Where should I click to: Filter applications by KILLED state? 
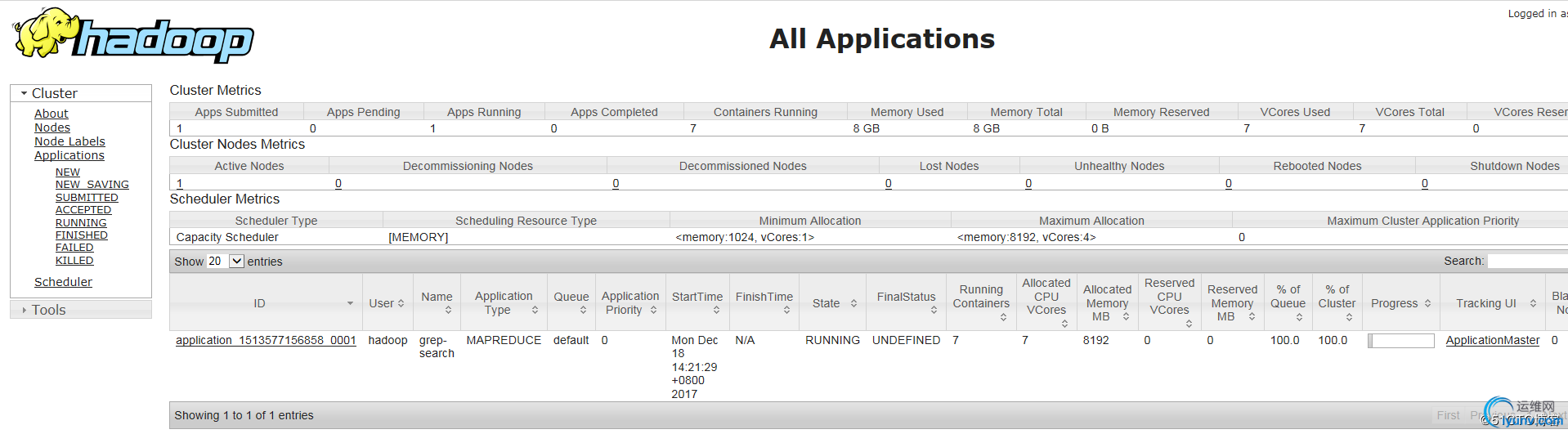pyautogui.click(x=74, y=261)
